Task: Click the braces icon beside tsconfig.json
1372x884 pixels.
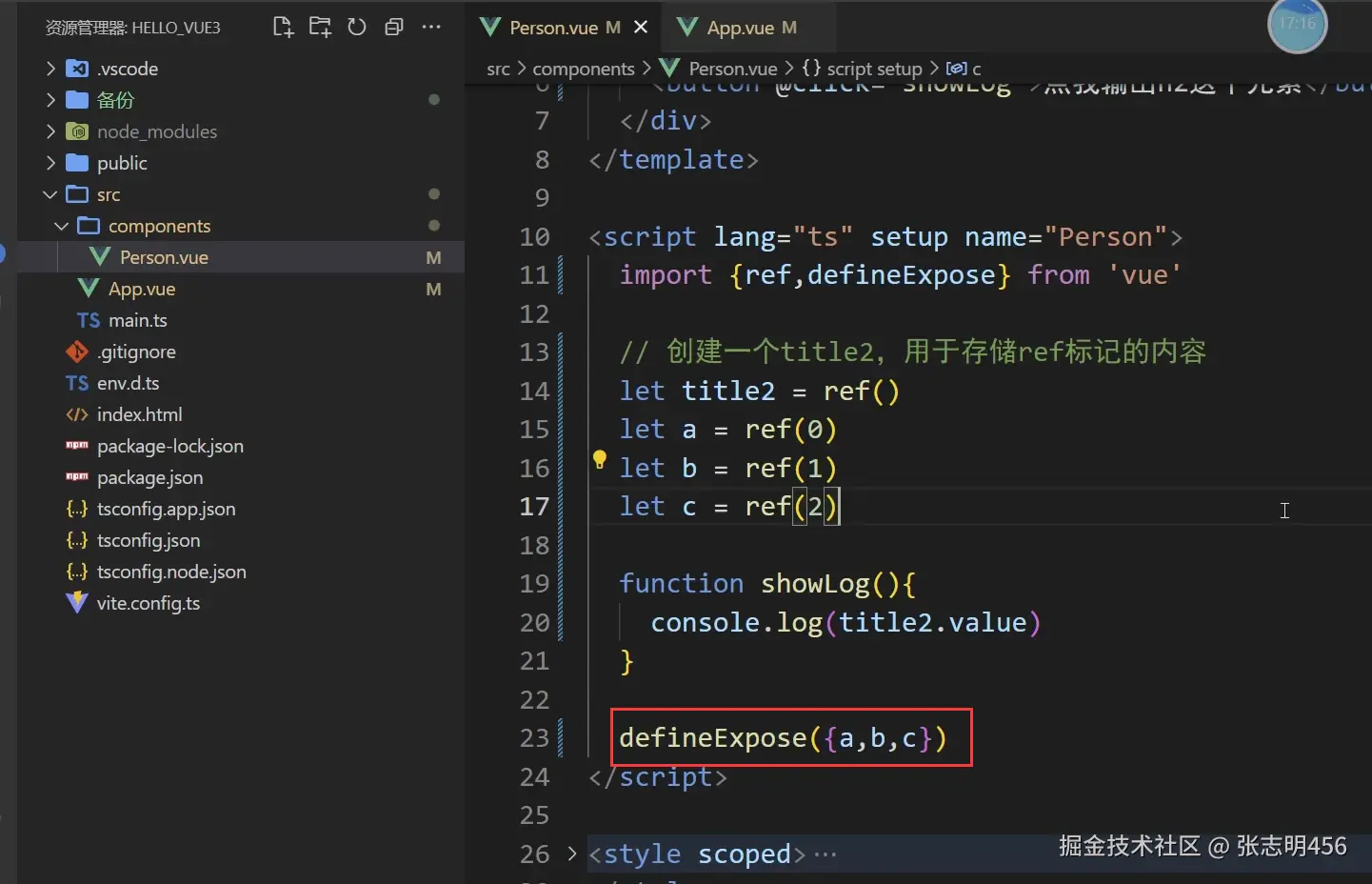Action: click(x=77, y=540)
